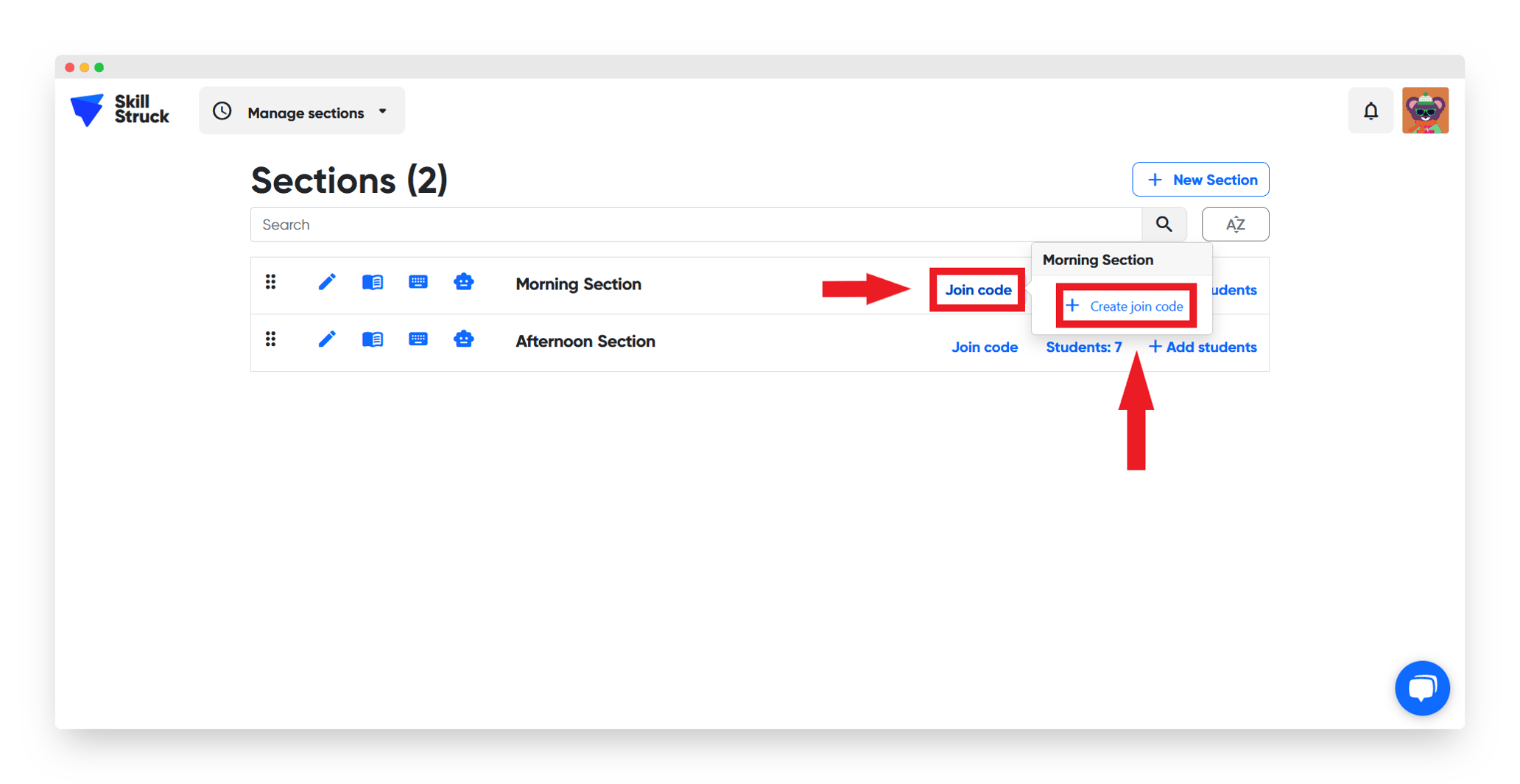Viewport: 1520px width, 784px height.
Task: Click the New Section button
Action: (1200, 179)
